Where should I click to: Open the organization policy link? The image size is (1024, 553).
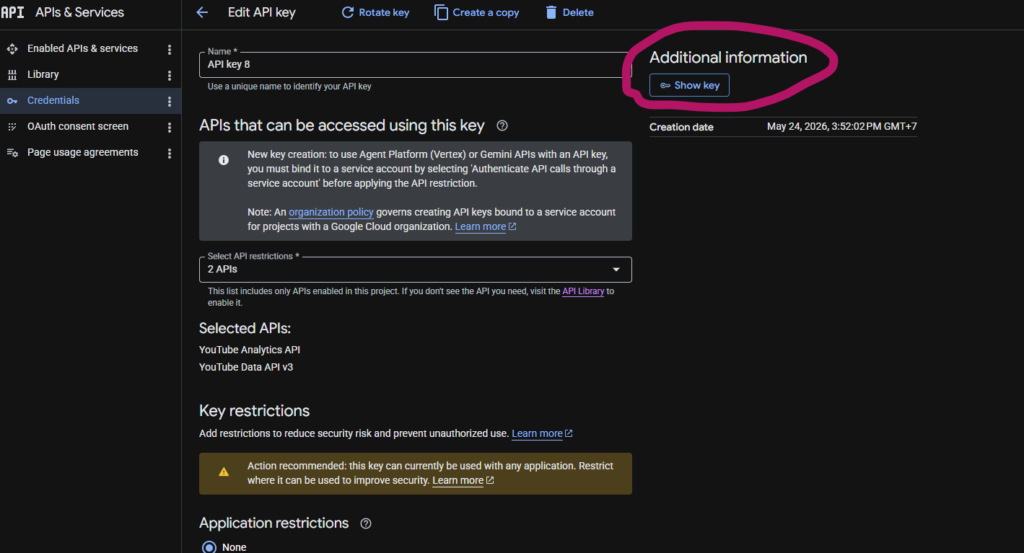click(x=331, y=212)
